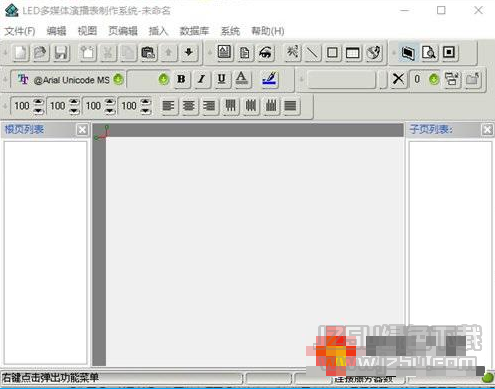Open the font size dropdown green arrow
The width and height of the screenshot is (495, 389).
tap(164, 79)
